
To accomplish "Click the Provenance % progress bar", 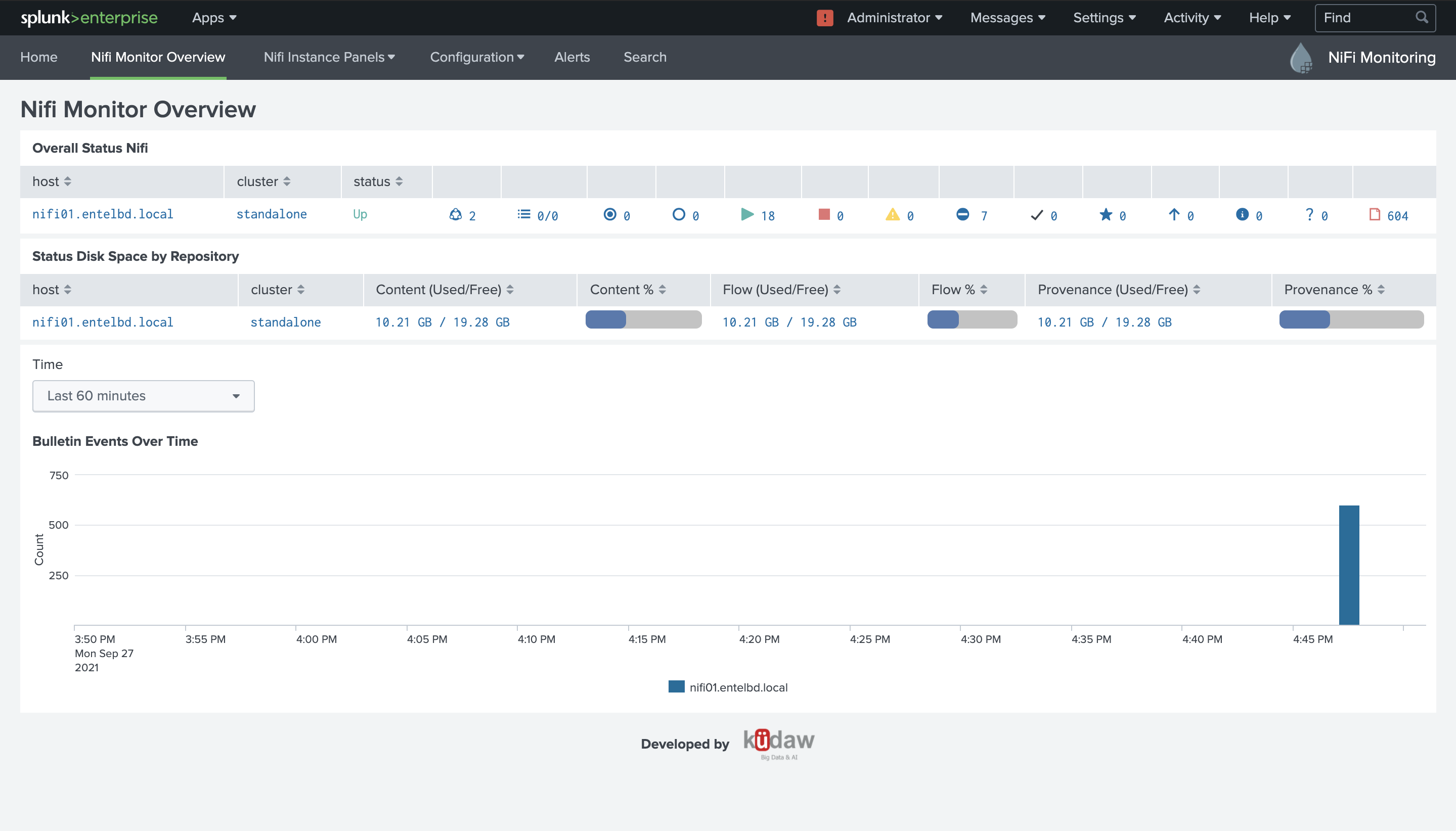I will click(x=1351, y=319).
